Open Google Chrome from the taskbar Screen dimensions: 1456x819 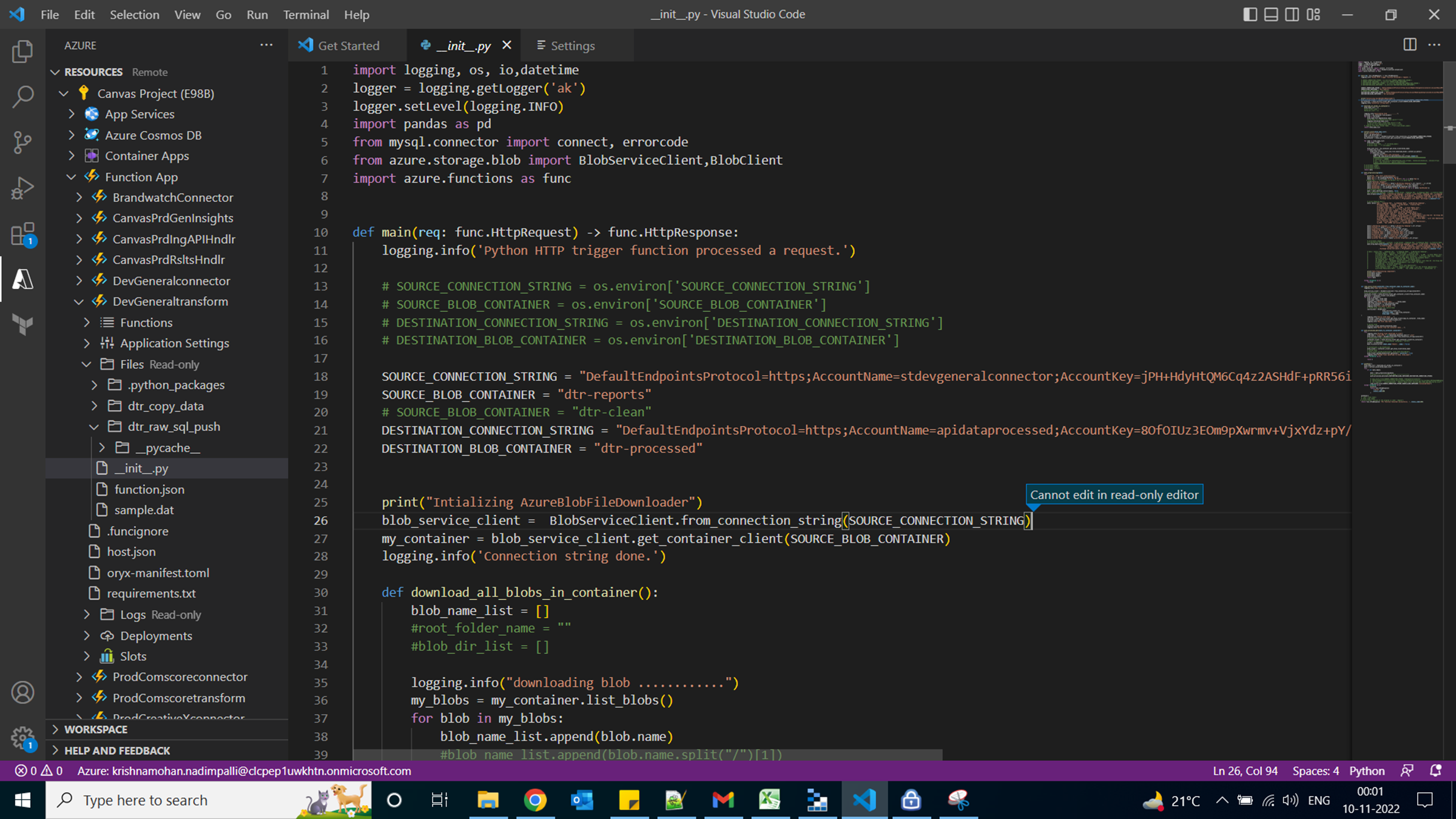click(x=534, y=800)
